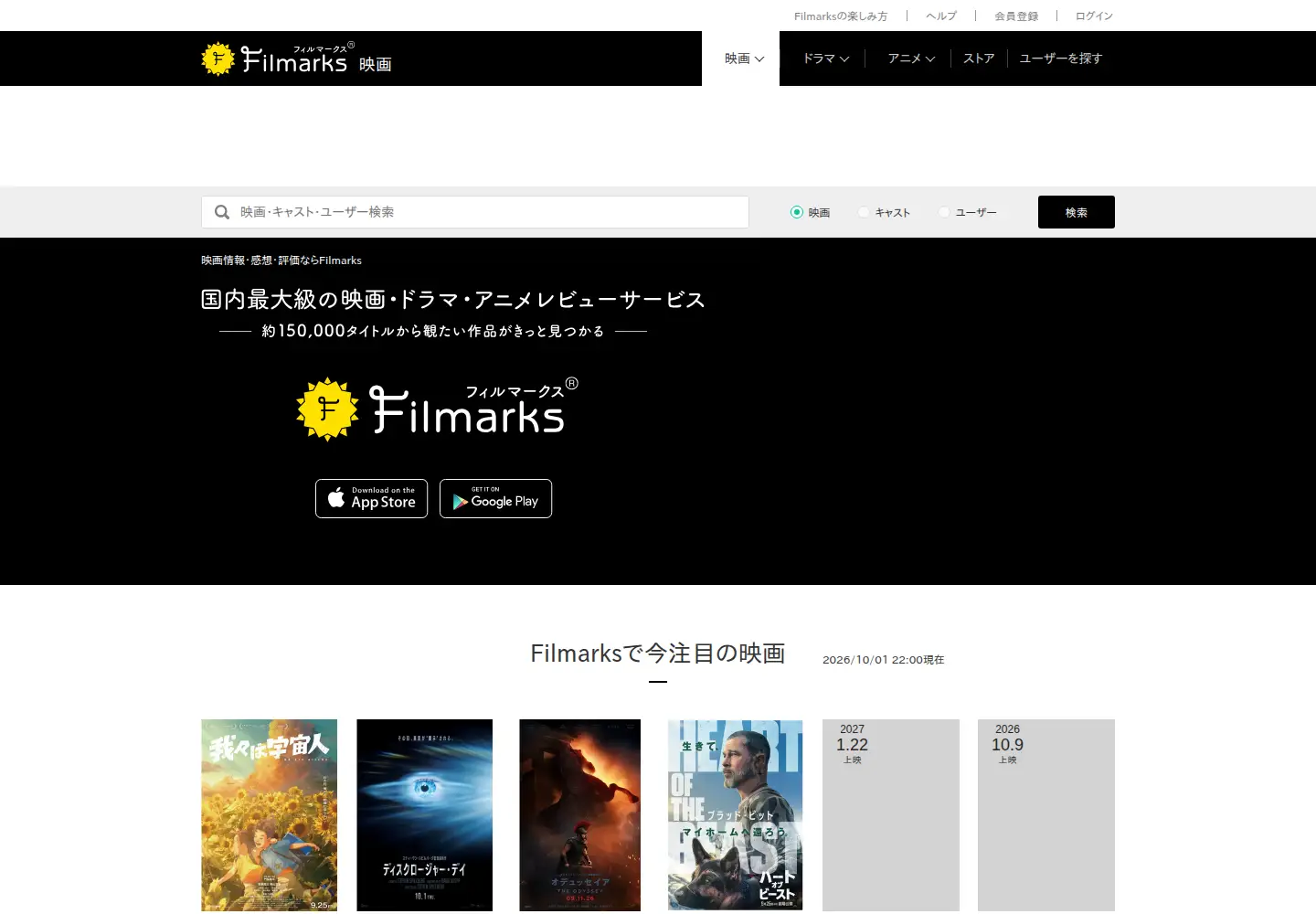Select the ユーザー search radio button
This screenshot has height=914, width=1316.
(x=944, y=212)
